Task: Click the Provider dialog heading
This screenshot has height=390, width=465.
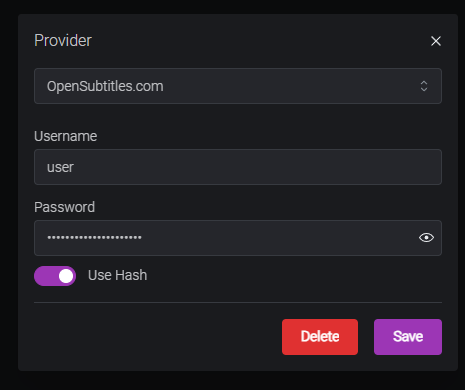Action: [63, 41]
